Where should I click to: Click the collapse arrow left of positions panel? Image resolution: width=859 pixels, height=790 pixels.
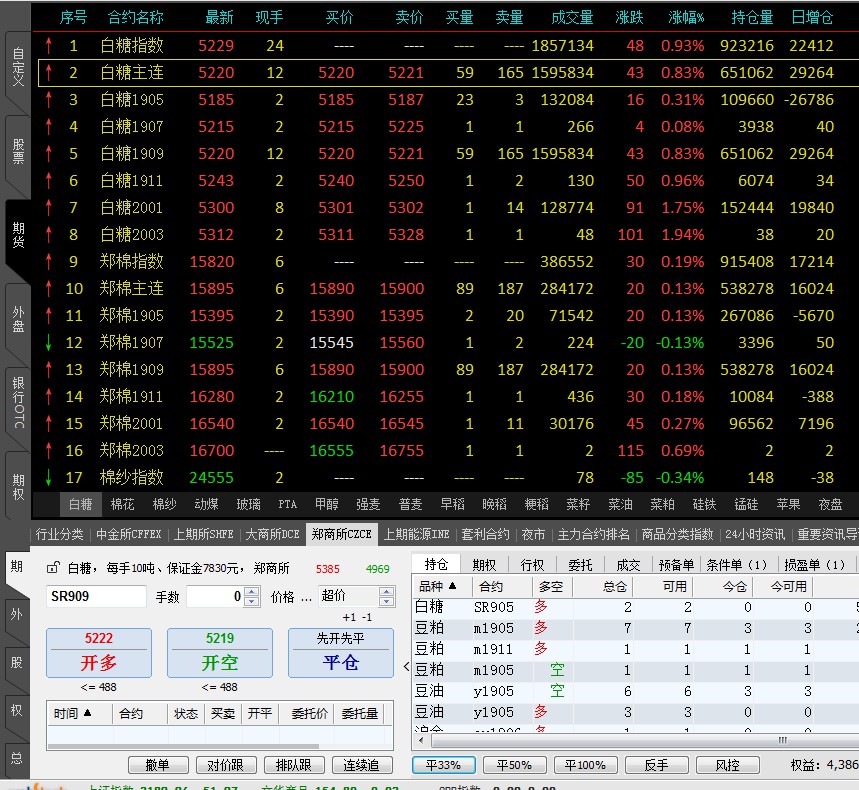406,667
